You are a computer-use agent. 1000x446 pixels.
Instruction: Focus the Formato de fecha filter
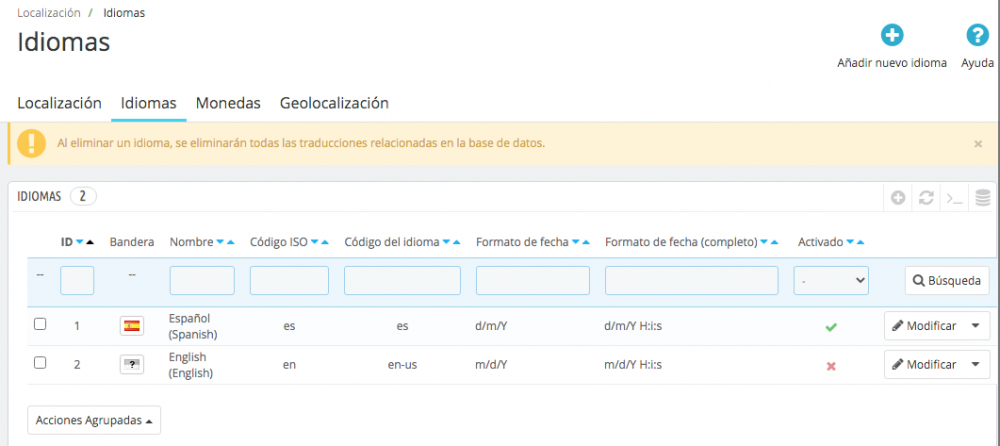pyautogui.click(x=533, y=281)
